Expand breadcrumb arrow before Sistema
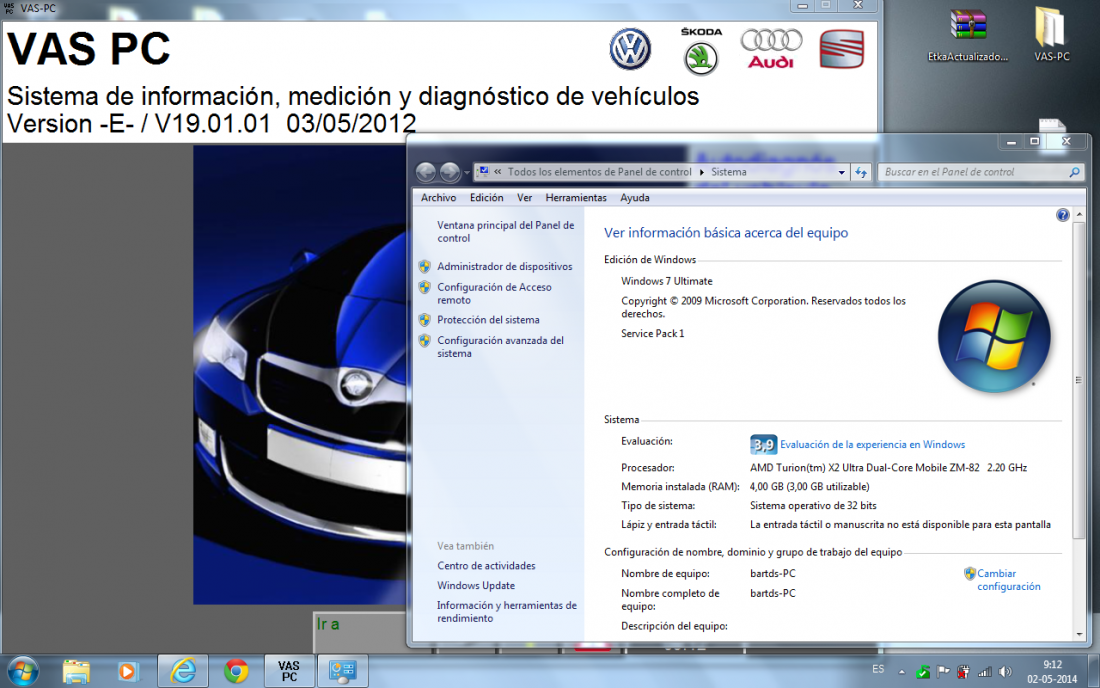Screen dimensions: 1100x688 coord(702,172)
